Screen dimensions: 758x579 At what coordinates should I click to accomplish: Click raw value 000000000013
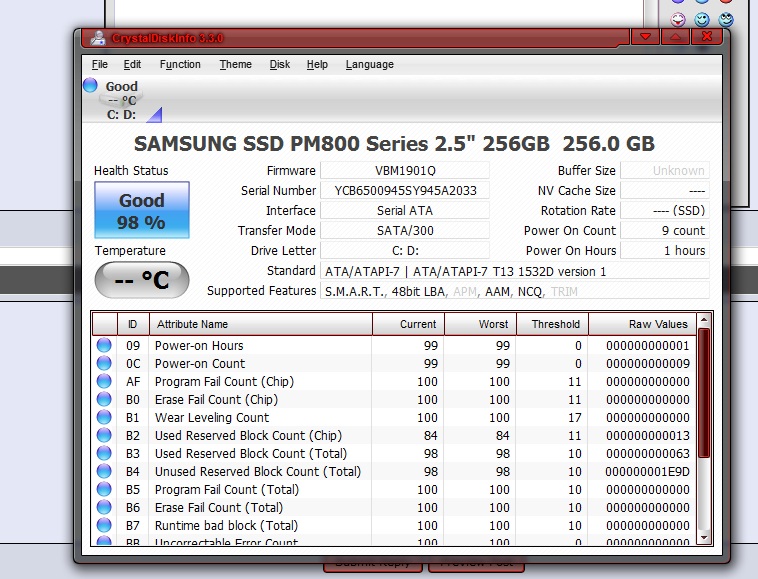(648, 435)
